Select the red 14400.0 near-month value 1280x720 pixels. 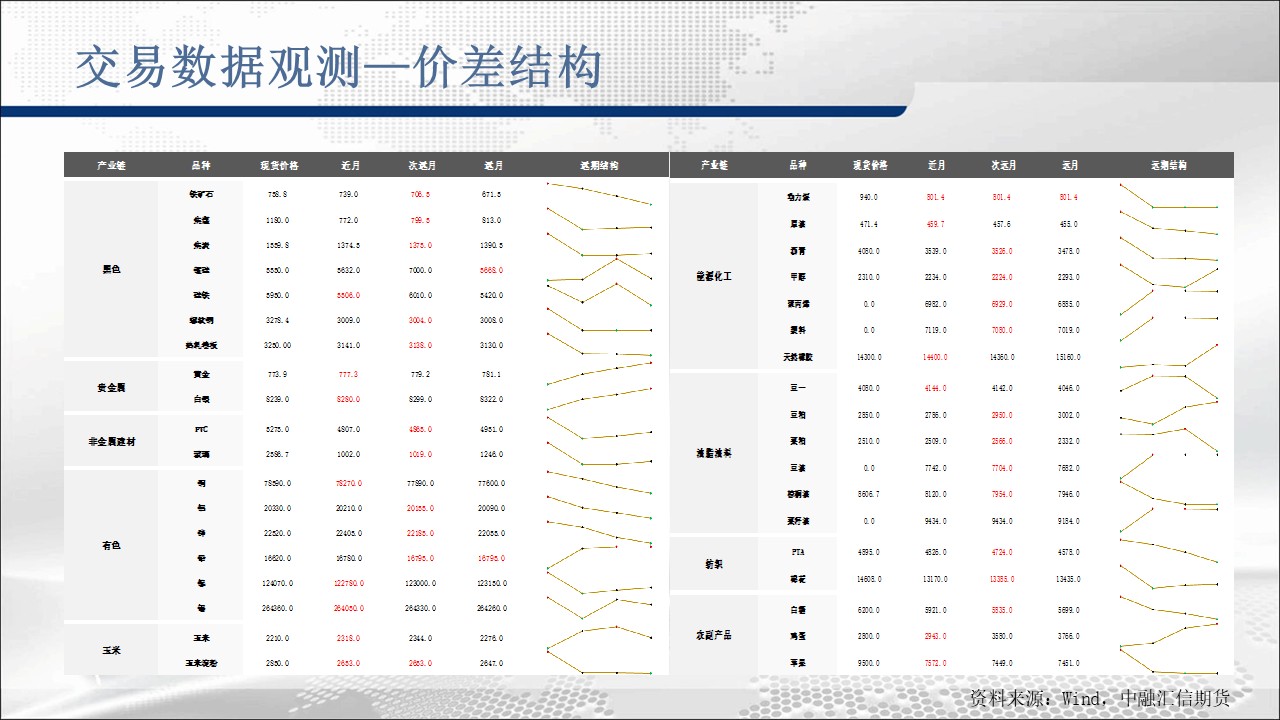(x=936, y=357)
